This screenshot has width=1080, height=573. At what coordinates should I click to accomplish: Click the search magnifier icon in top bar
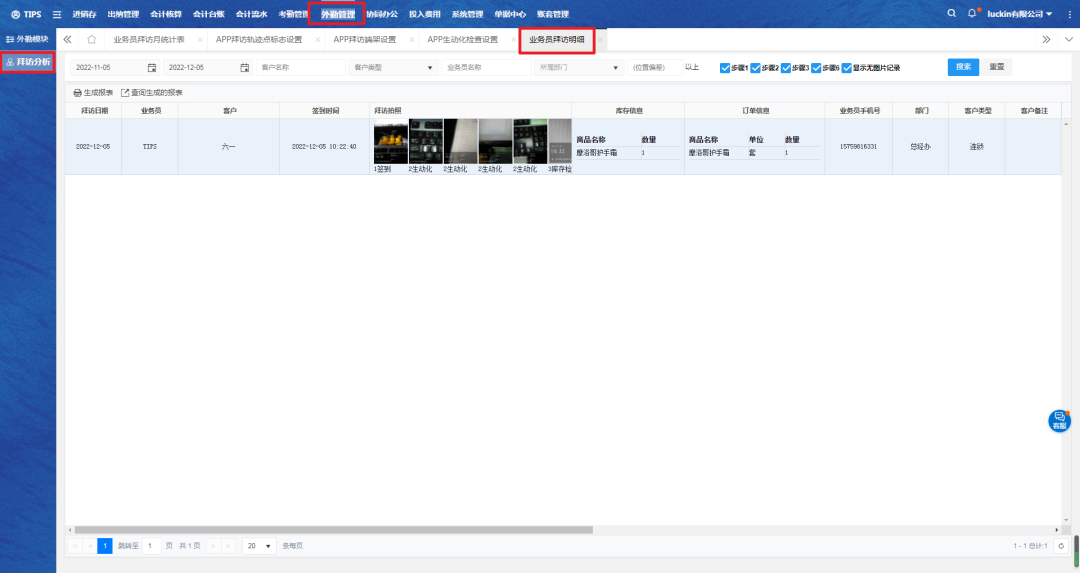(x=951, y=14)
